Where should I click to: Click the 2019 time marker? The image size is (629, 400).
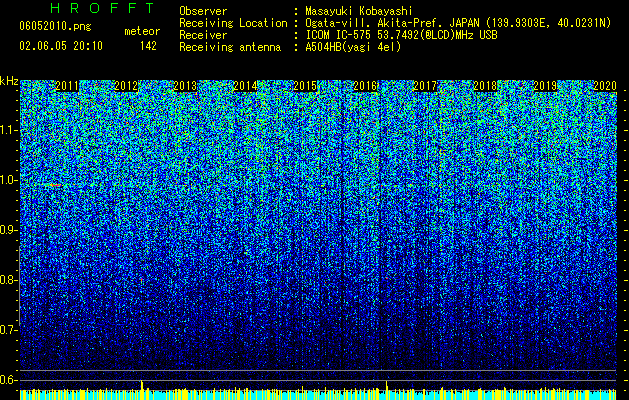[545, 86]
